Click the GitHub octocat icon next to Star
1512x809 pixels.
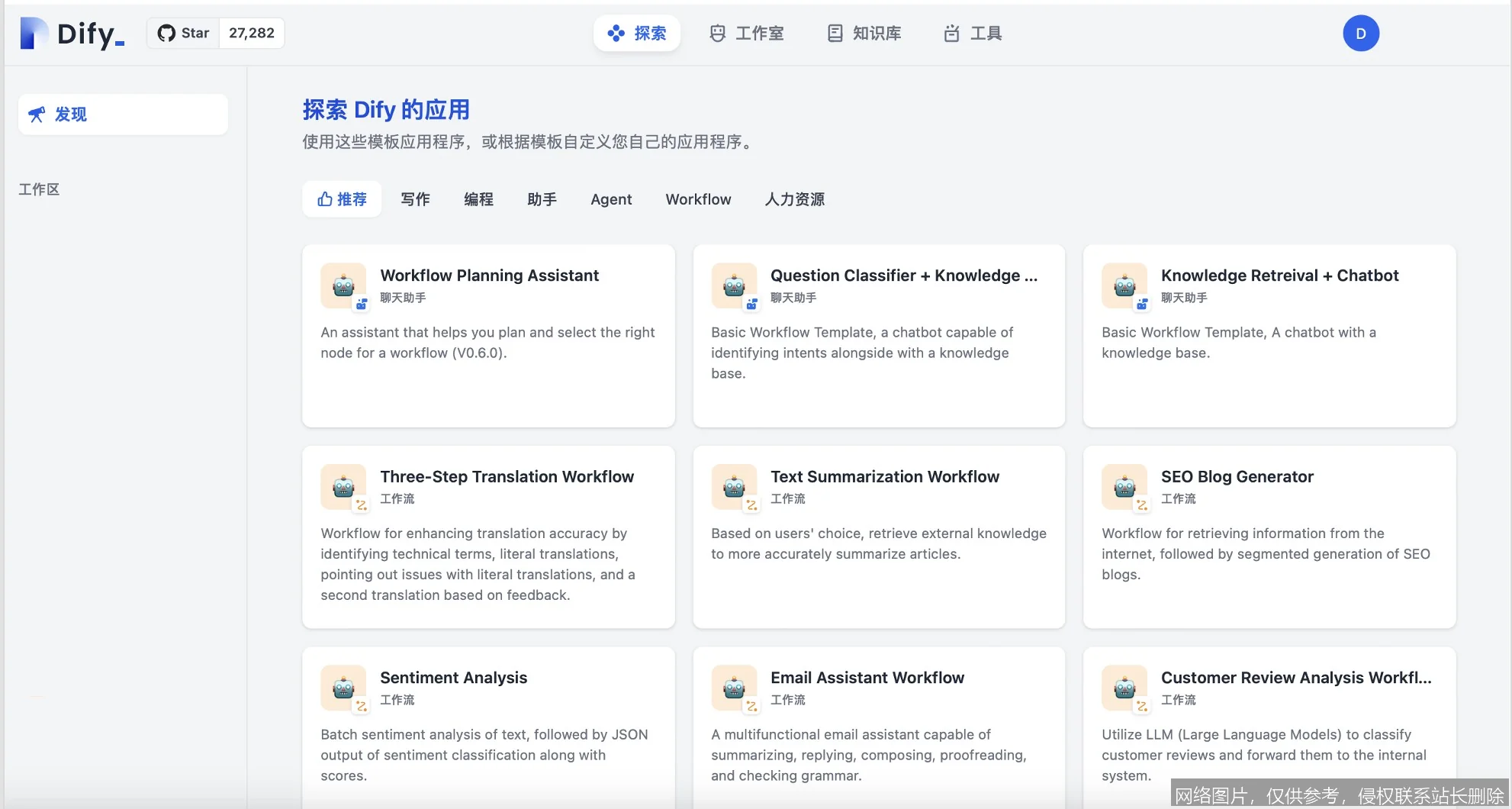tap(166, 33)
